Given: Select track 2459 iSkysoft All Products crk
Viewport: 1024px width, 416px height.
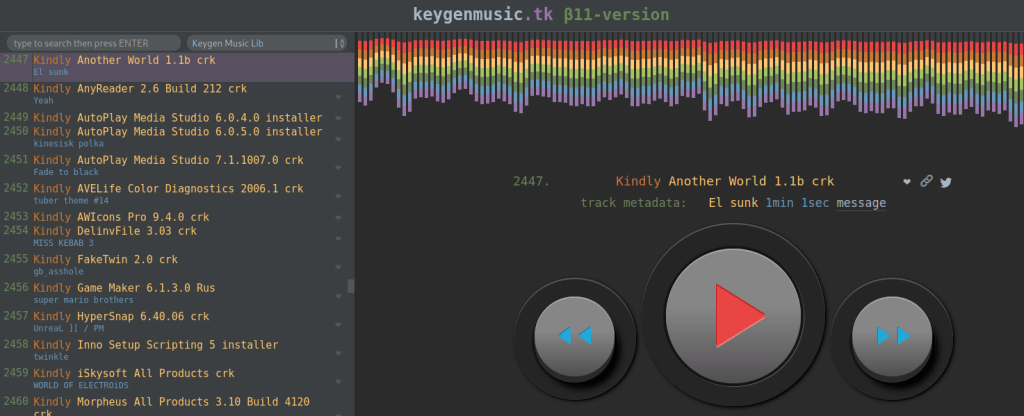Looking at the screenshot, I should pos(148,373).
